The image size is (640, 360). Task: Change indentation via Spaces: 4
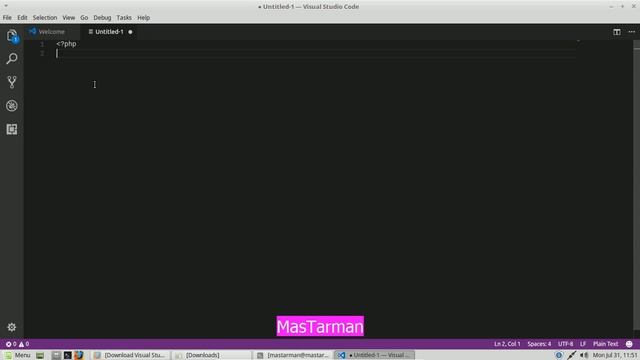(x=539, y=344)
